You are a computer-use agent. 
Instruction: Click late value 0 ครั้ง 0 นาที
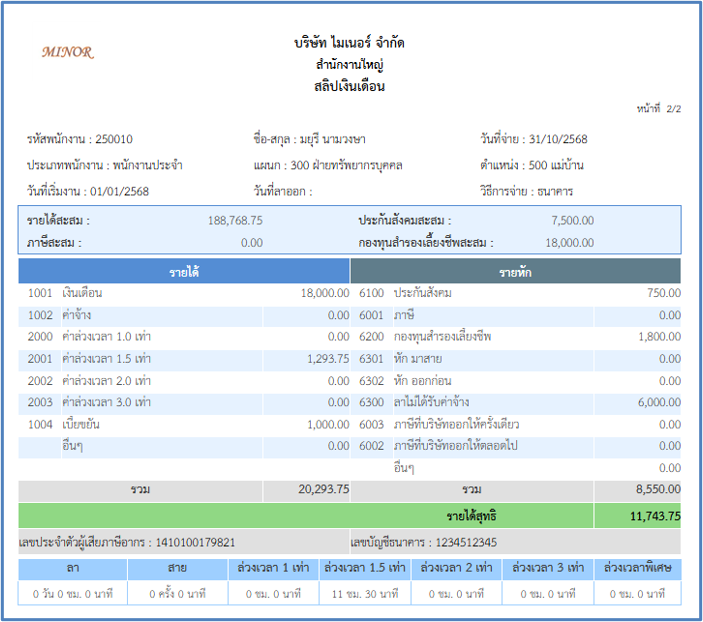click(178, 594)
